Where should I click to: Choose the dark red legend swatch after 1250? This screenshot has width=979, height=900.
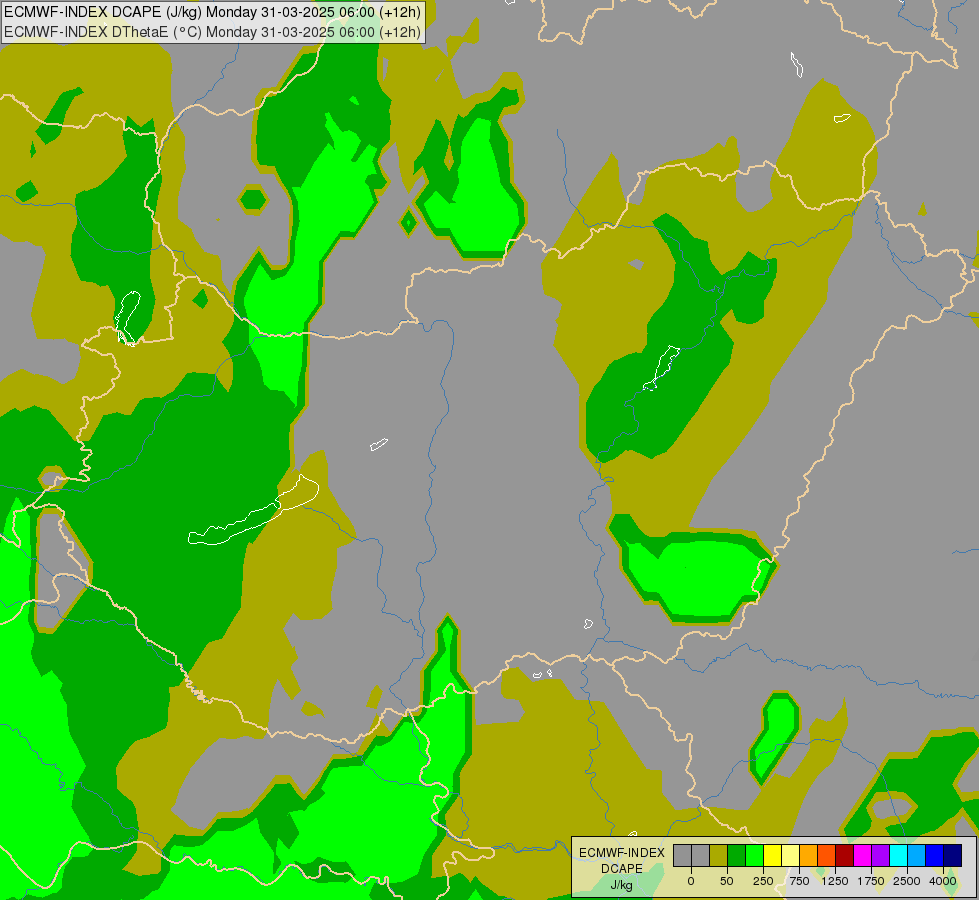click(845, 855)
